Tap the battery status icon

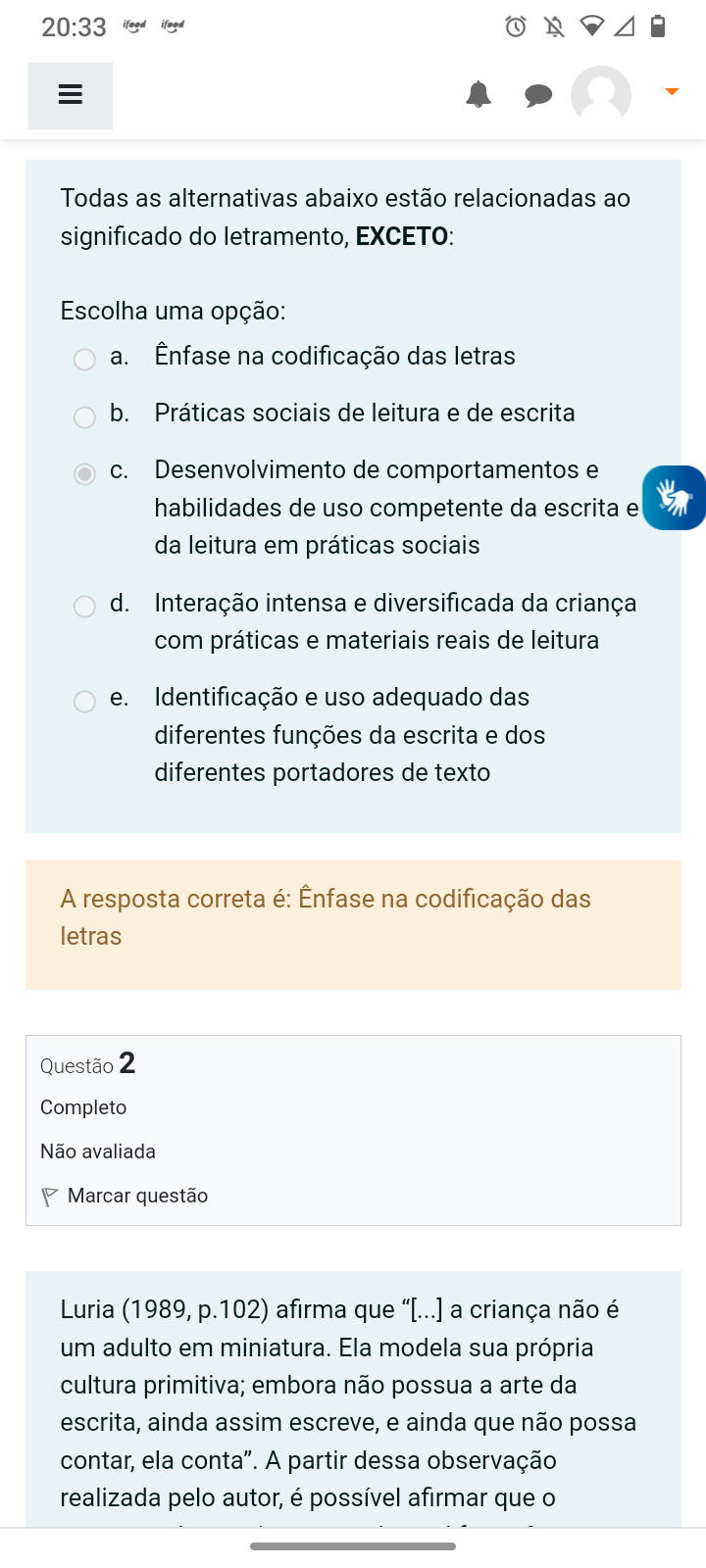pyautogui.click(x=658, y=26)
